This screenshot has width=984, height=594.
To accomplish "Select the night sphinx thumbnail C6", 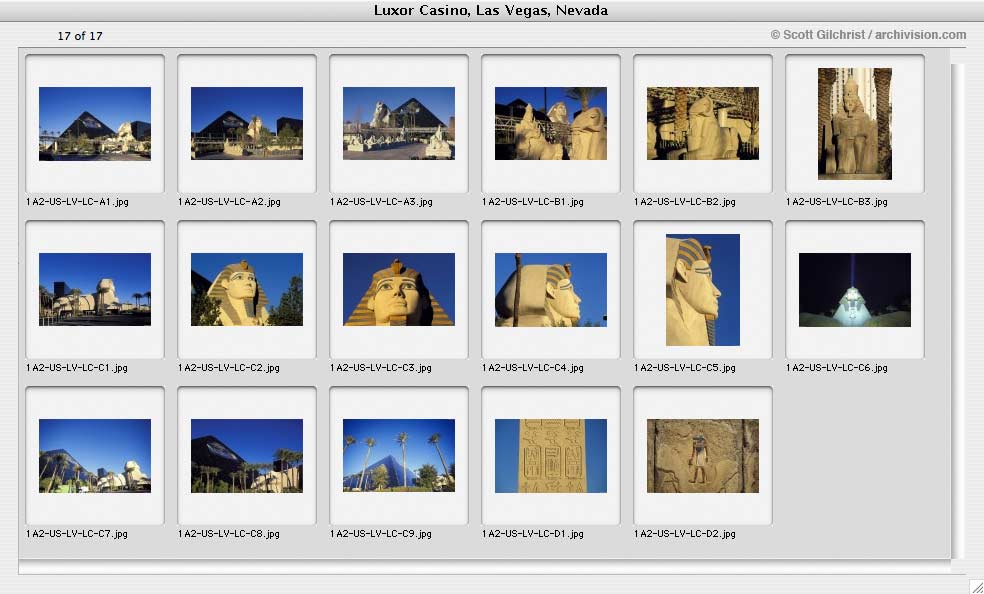I will pos(854,289).
